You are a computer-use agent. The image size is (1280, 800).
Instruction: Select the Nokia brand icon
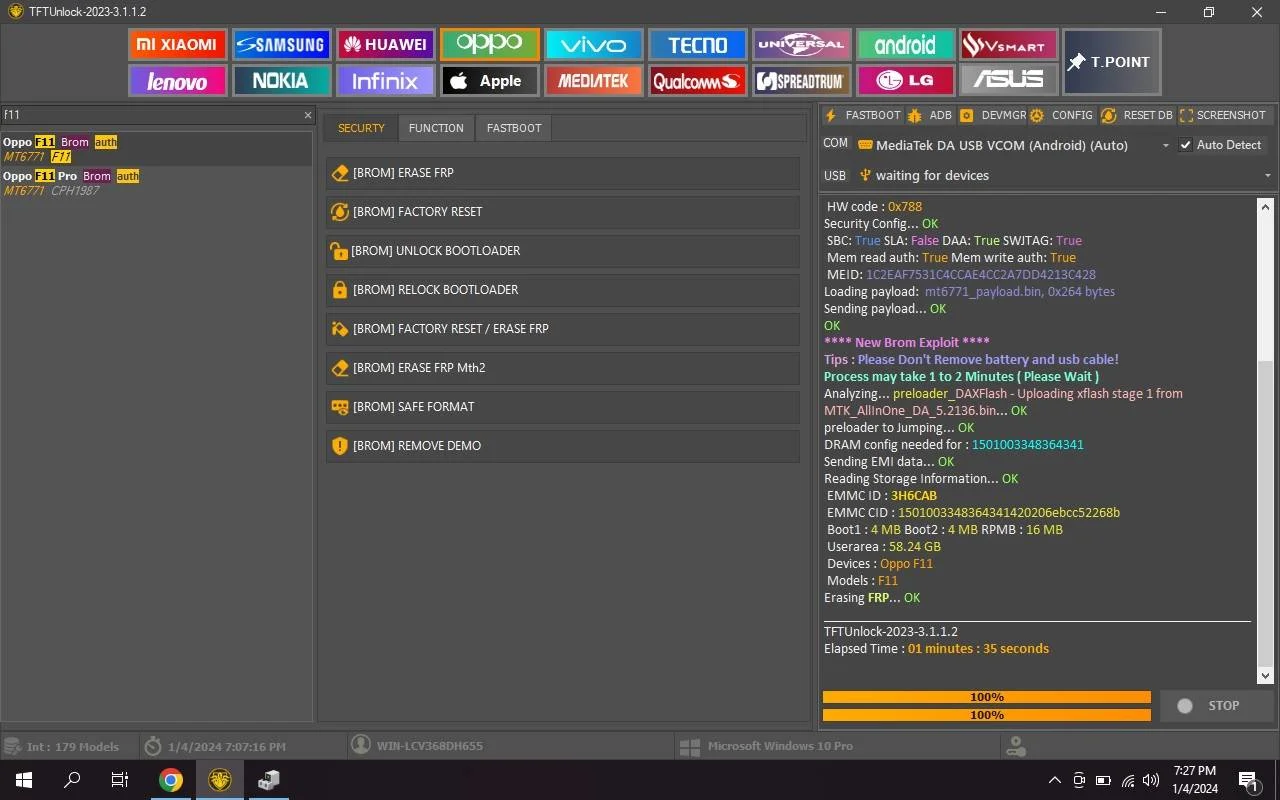[281, 80]
